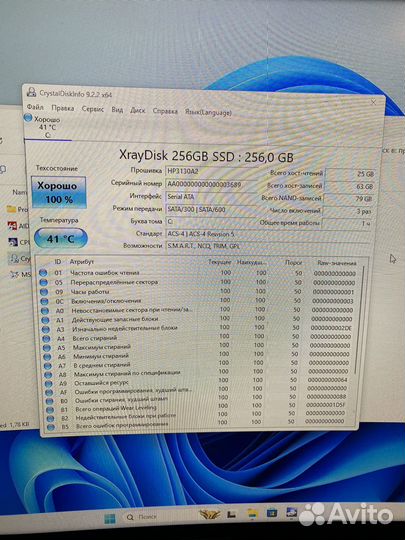Image resolution: width=405 pixels, height=540 pixels.
Task: Open the Правка menu
Action: 63,108
